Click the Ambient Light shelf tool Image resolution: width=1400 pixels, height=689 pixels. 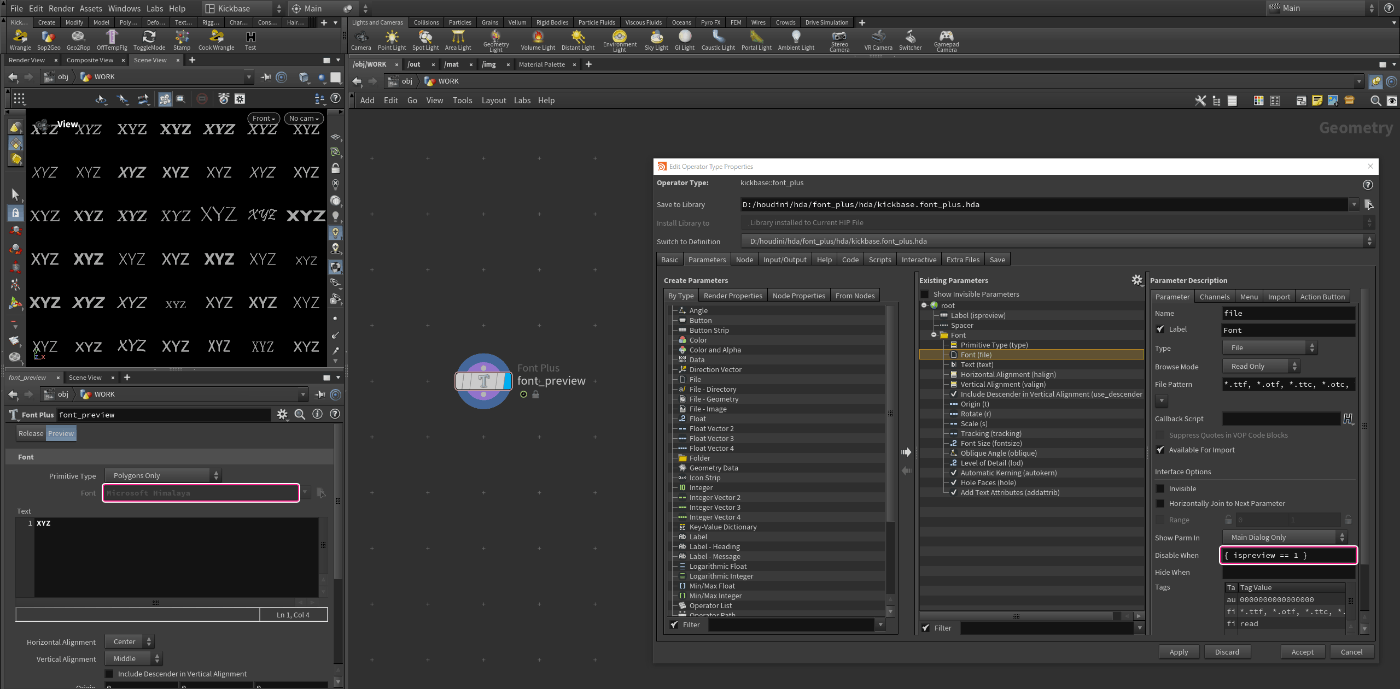click(796, 40)
